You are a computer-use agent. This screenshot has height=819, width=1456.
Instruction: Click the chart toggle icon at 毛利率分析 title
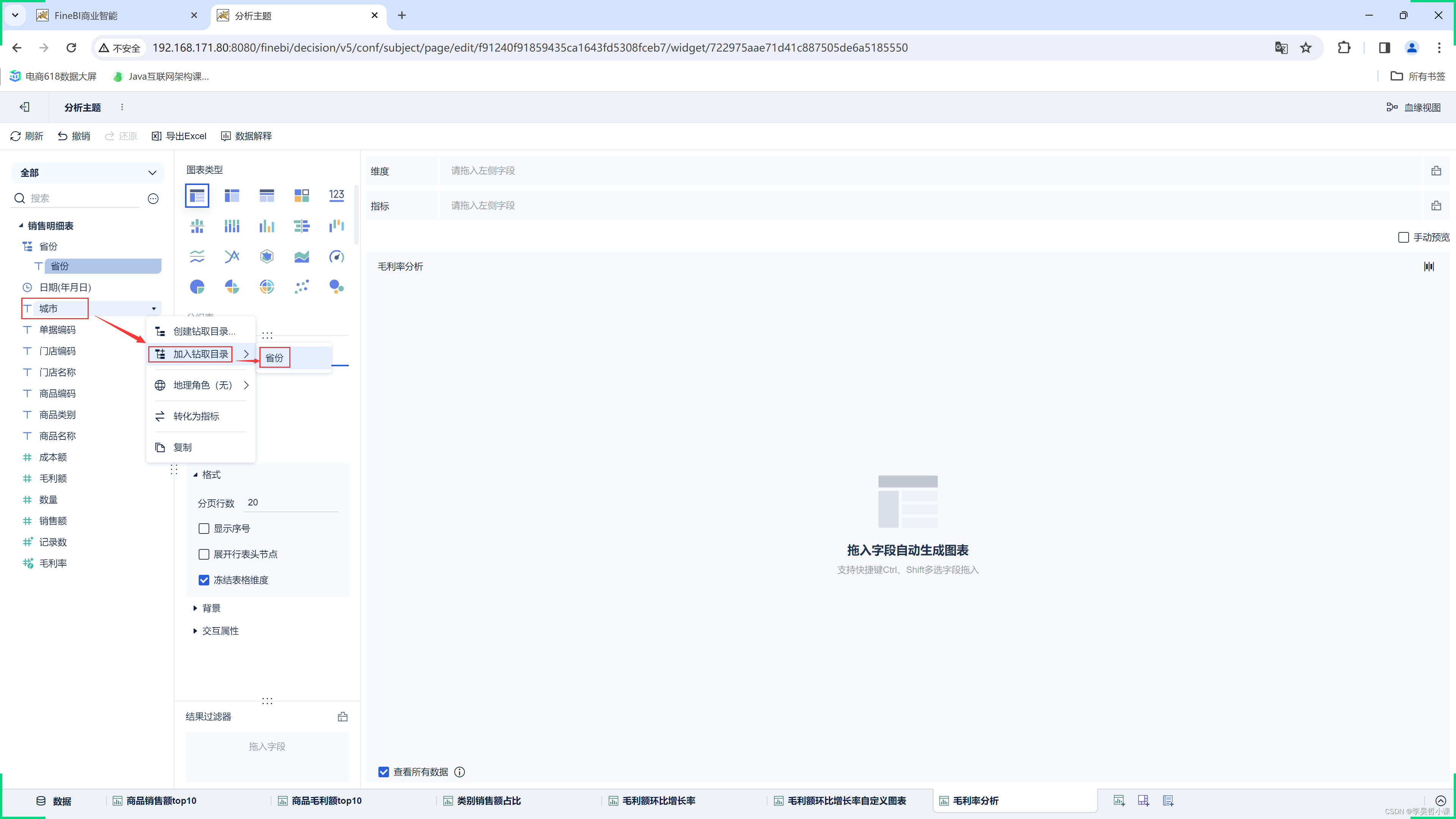[x=1429, y=266]
